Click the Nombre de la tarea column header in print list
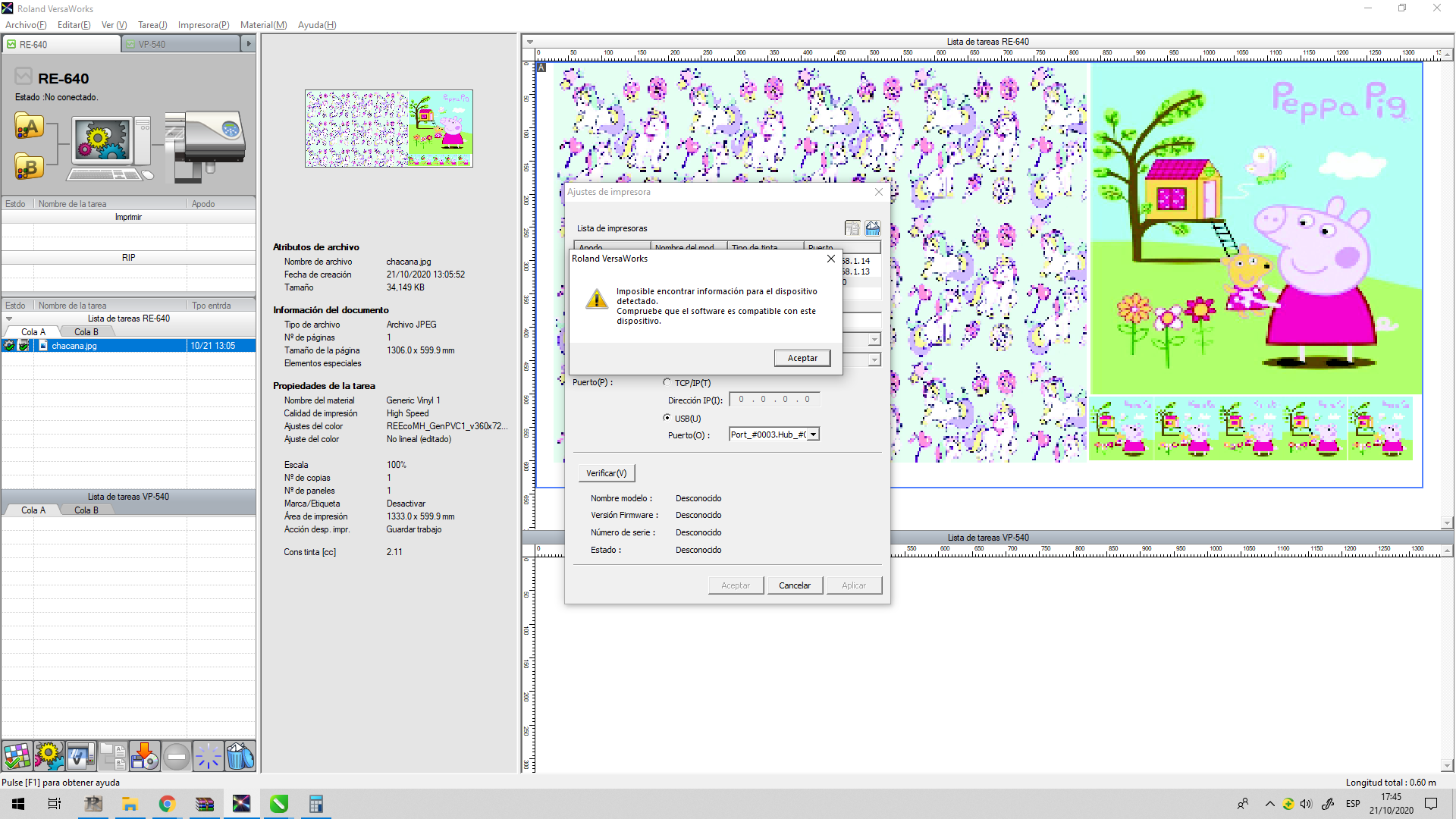Screen dimensions: 1456x819 pos(110,204)
